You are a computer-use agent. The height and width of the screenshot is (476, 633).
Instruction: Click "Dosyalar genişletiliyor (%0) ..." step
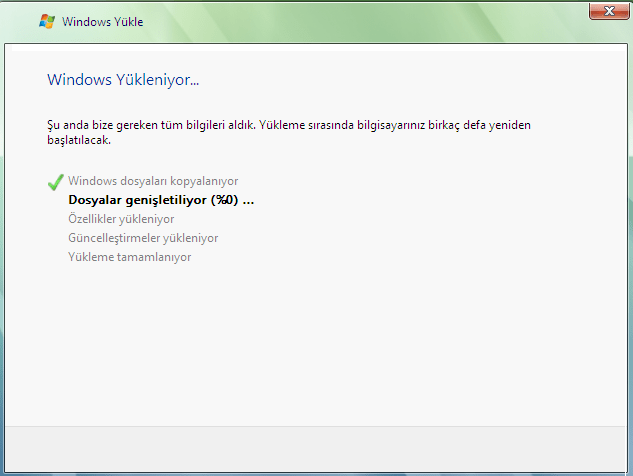click(x=161, y=200)
